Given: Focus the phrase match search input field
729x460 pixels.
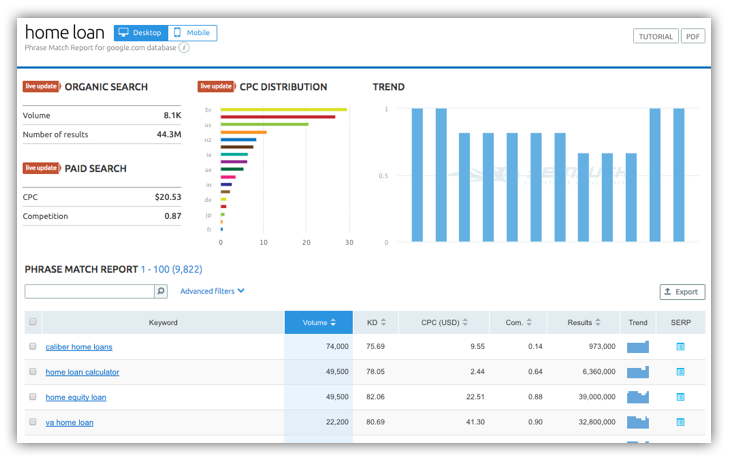Looking at the screenshot, I should (x=89, y=291).
